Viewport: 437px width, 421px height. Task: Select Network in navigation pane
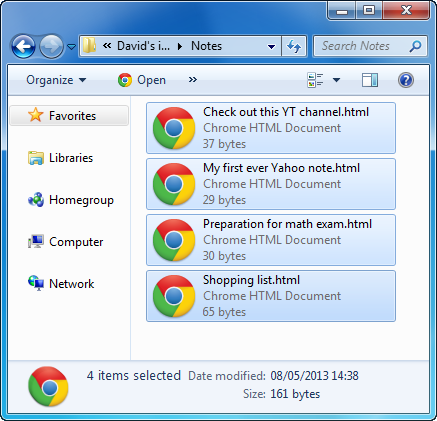[x=71, y=284]
